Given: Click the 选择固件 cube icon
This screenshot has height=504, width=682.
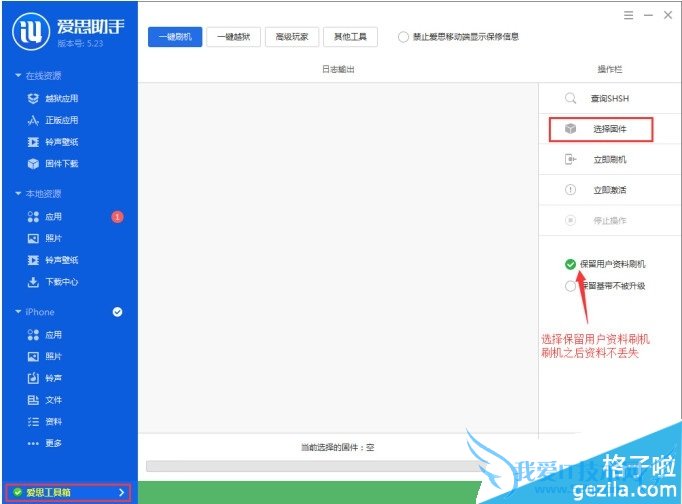Looking at the screenshot, I should click(x=570, y=129).
